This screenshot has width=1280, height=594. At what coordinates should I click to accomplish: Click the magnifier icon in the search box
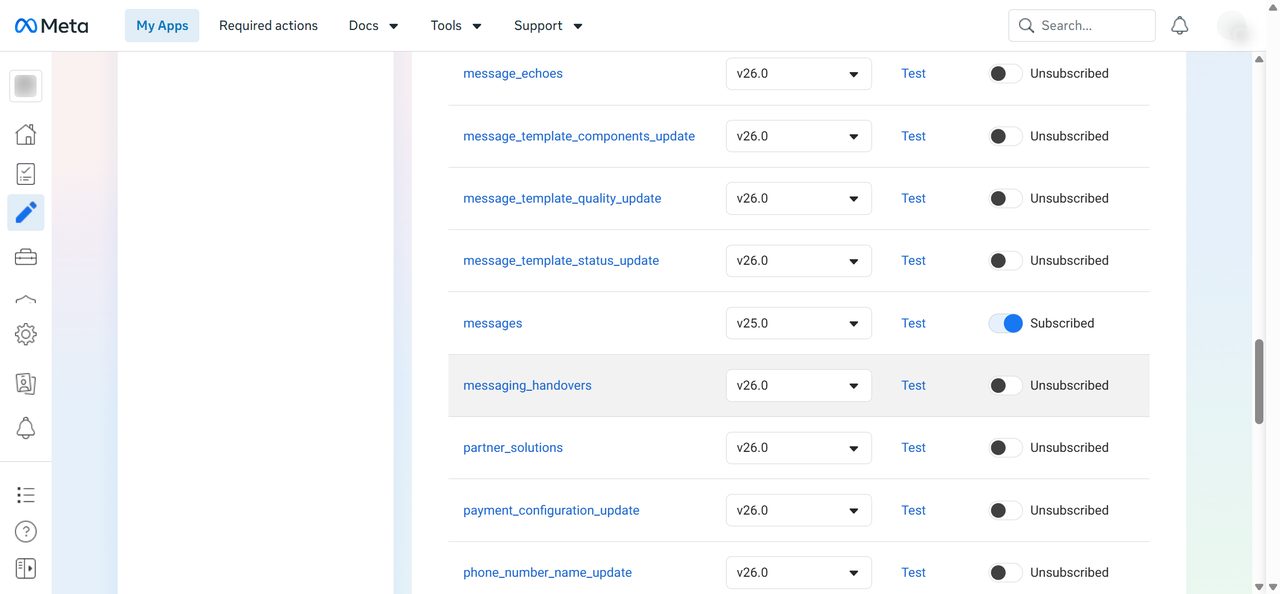coord(1026,26)
